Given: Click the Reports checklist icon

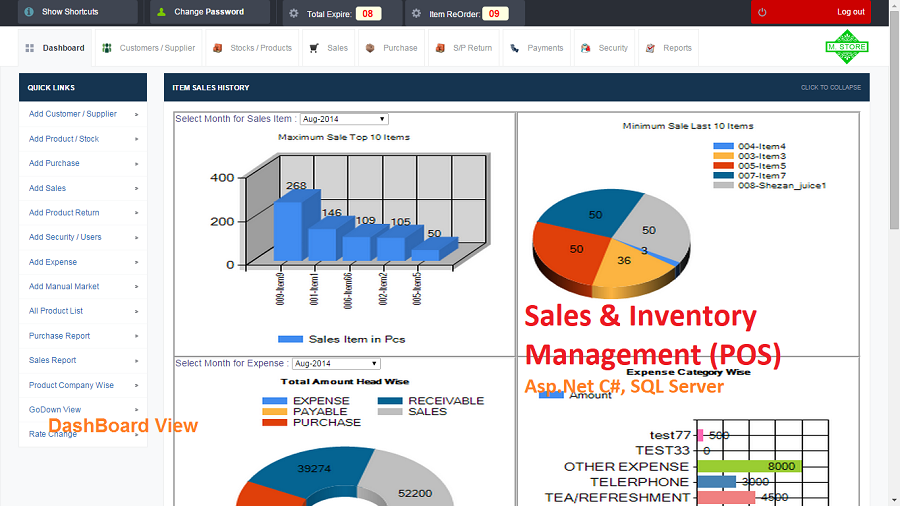Looking at the screenshot, I should 650,48.
